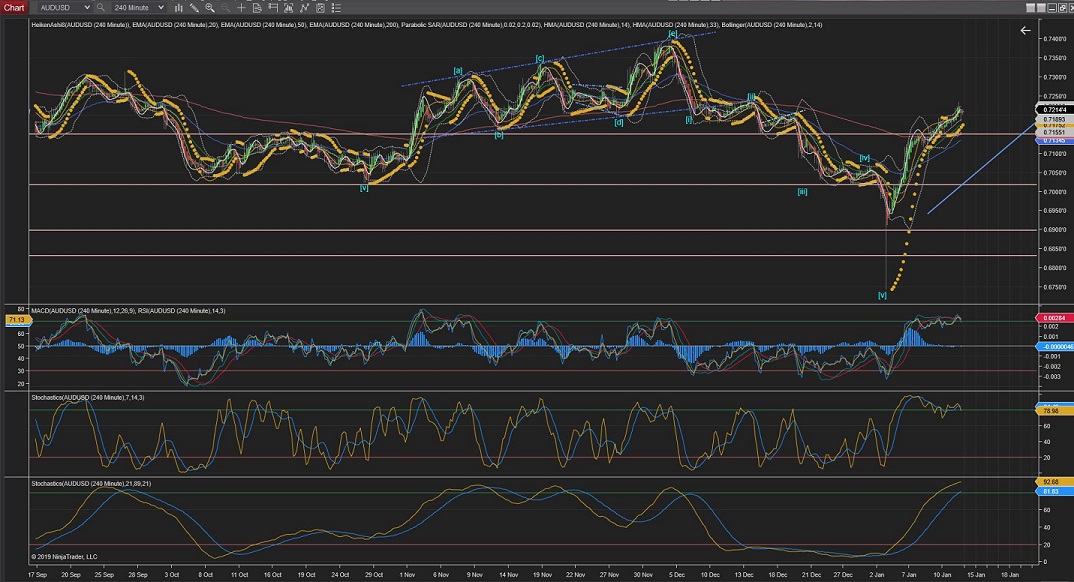Image resolution: width=1074 pixels, height=582 pixels.
Task: Select the [iv] wave label
Action: (865, 158)
